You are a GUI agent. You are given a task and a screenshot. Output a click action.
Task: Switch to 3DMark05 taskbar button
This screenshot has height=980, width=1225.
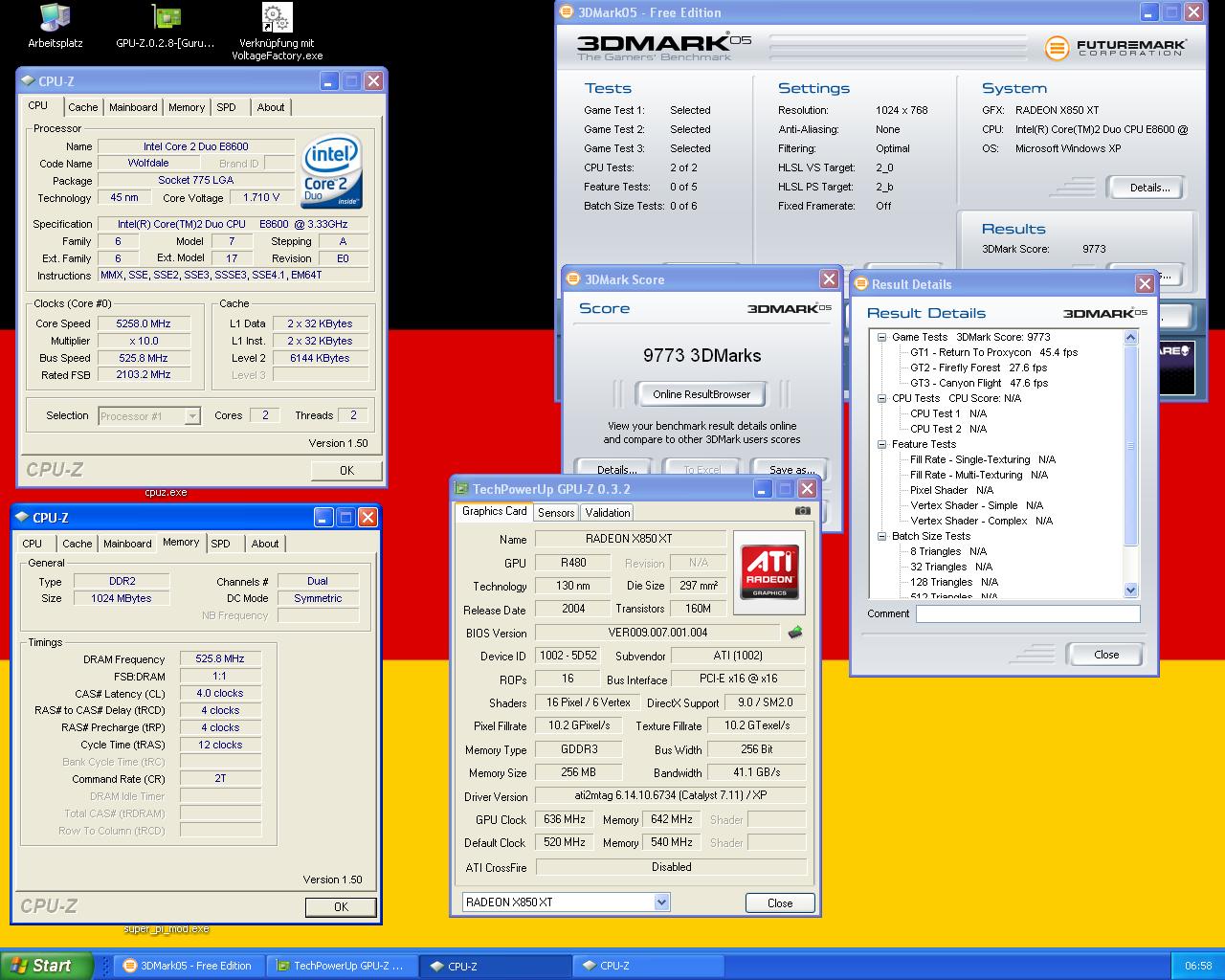coord(188,966)
